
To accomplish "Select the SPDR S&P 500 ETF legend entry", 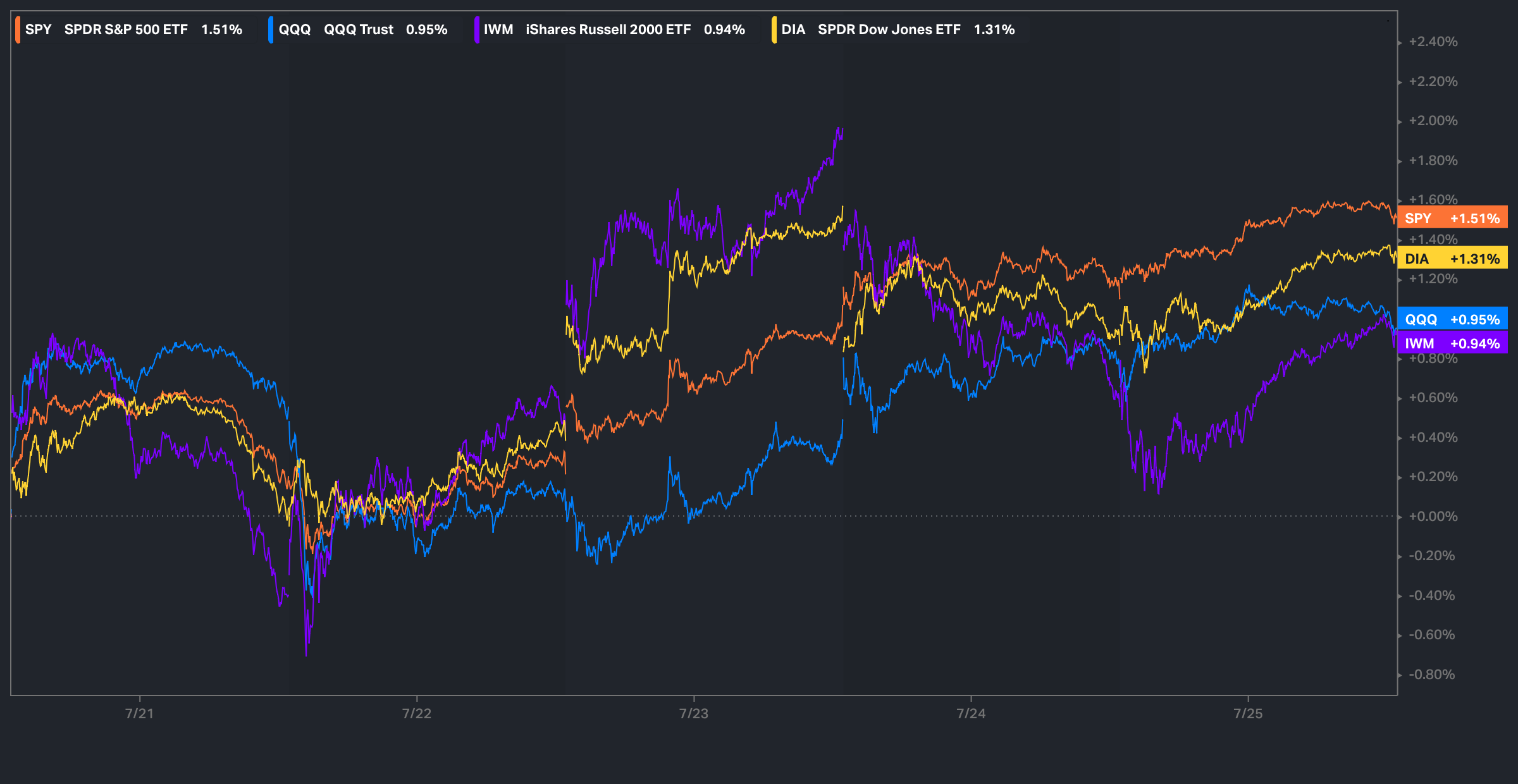I will tap(126, 30).
